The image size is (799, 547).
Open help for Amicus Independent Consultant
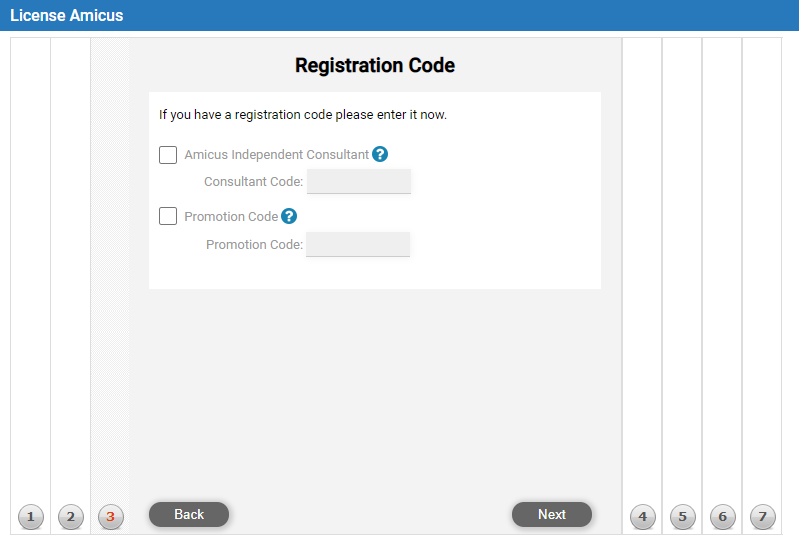380,154
